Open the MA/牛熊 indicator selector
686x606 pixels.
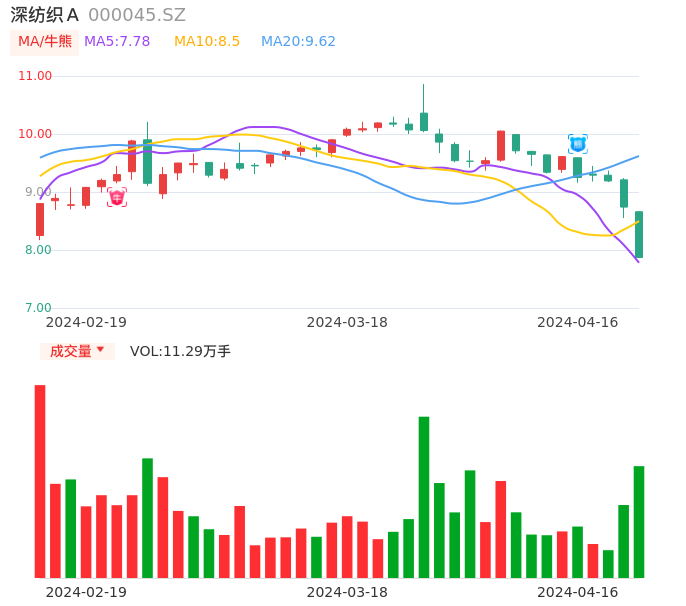pos(45,41)
